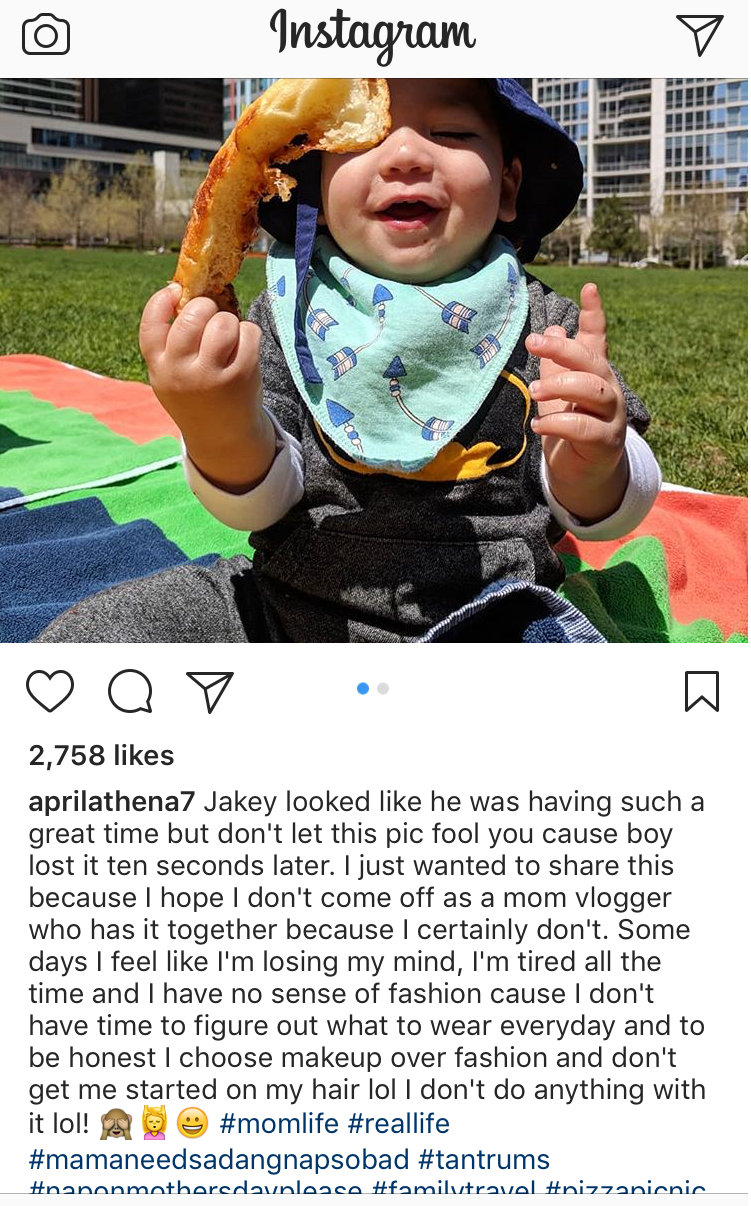The height and width of the screenshot is (1206, 751).
Task: Open the #tantrums hashtag
Action: [484, 1159]
